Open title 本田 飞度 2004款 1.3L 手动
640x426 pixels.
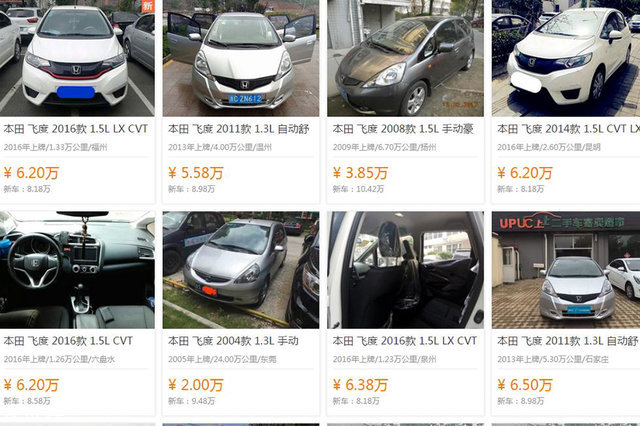233,341
